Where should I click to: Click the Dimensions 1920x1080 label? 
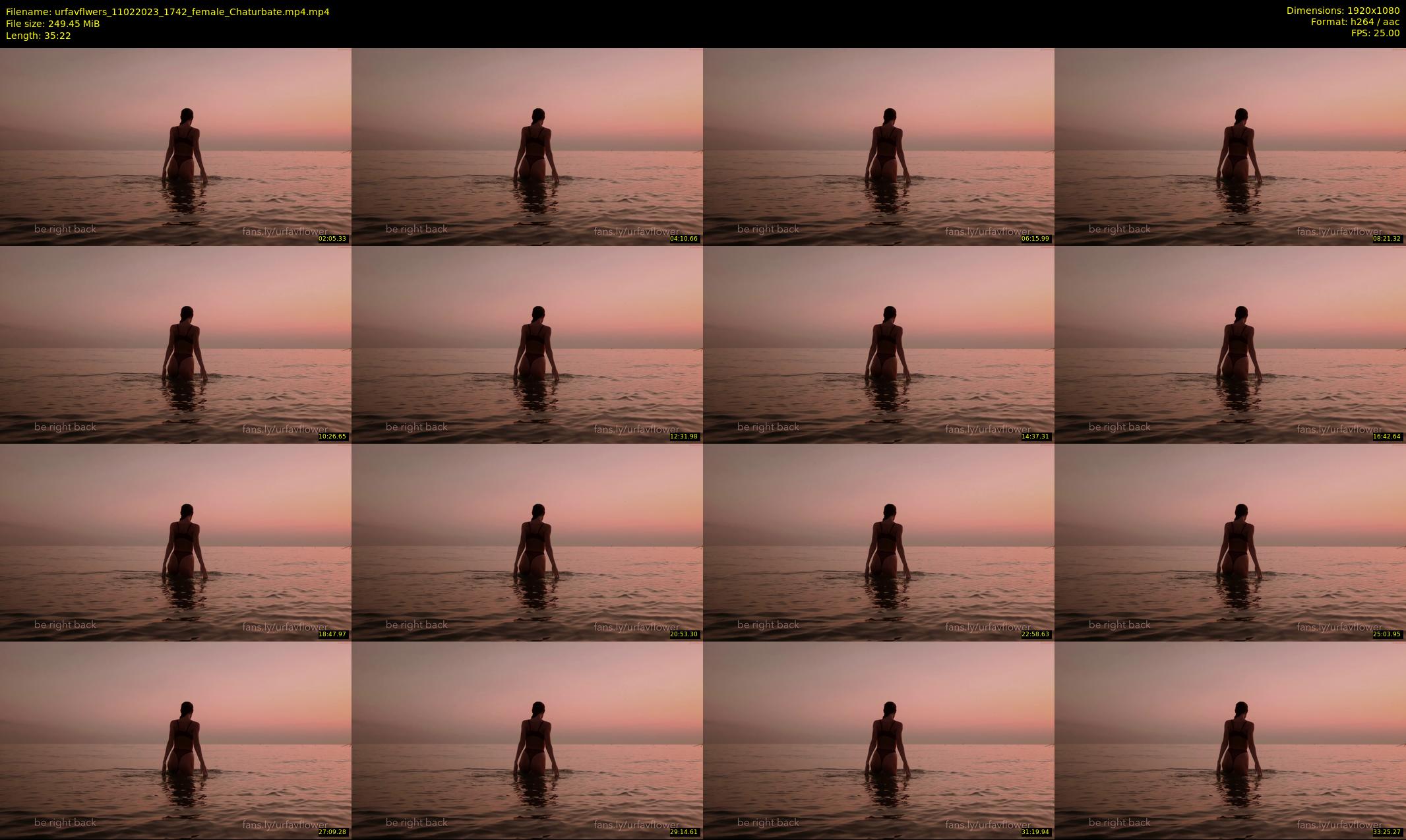[x=1342, y=11]
